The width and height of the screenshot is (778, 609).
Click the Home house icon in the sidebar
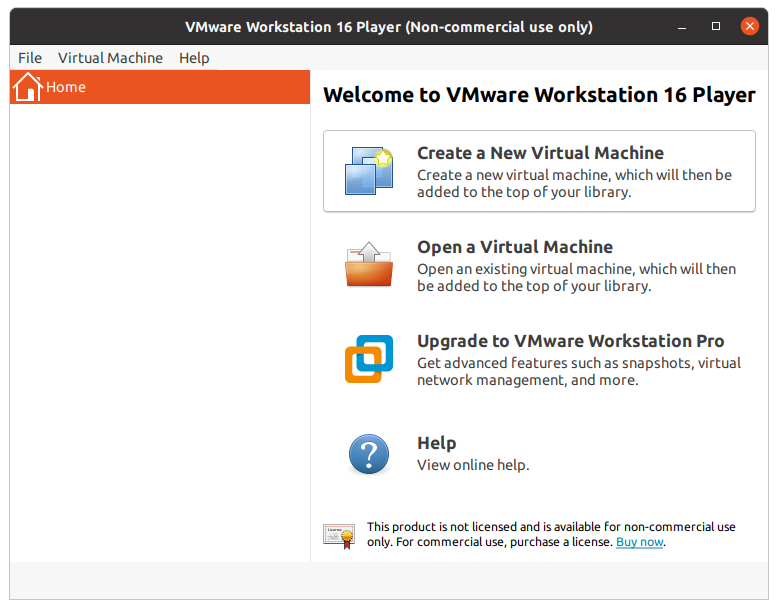coord(27,87)
